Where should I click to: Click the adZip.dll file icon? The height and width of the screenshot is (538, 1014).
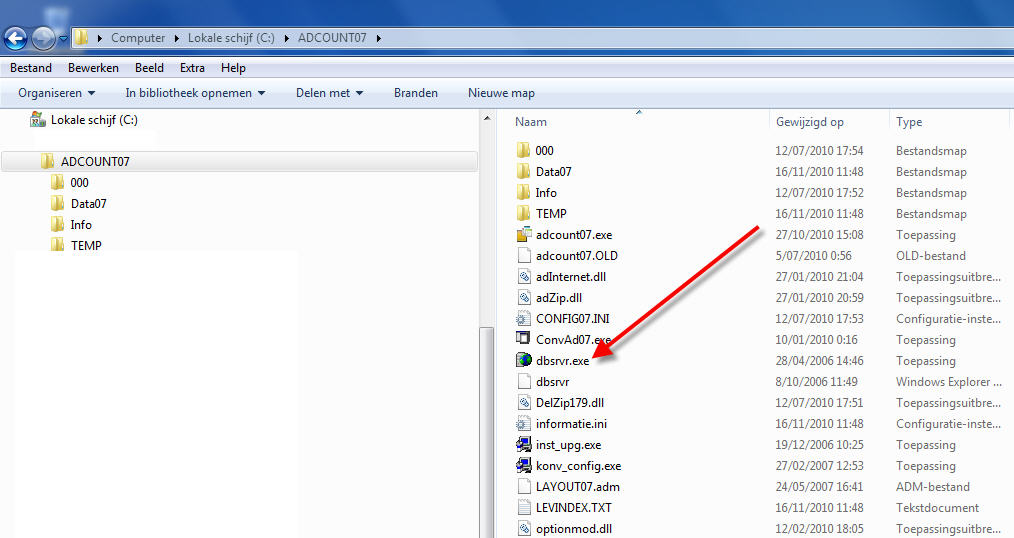(524, 298)
